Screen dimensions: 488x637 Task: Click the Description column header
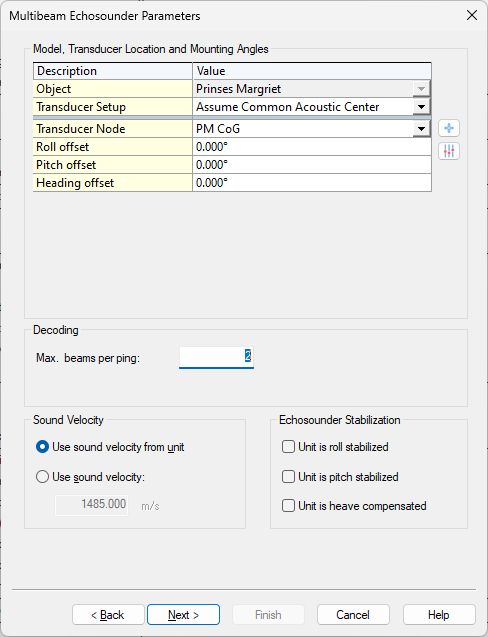pos(113,71)
